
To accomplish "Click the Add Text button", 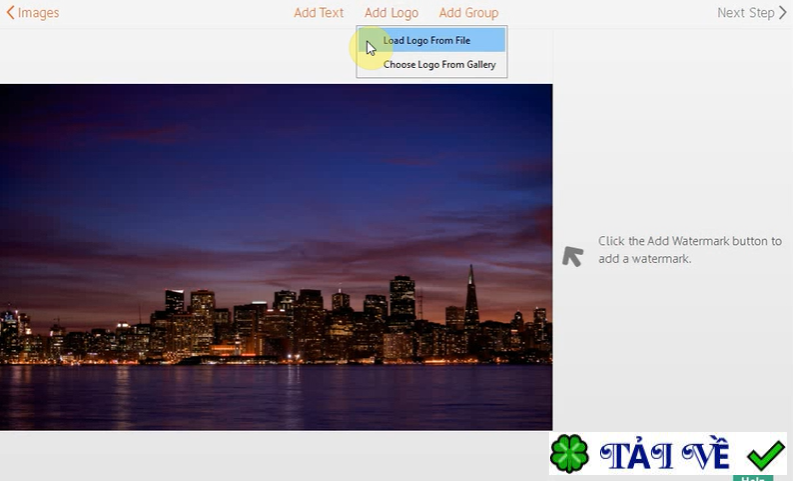I will click(x=319, y=13).
